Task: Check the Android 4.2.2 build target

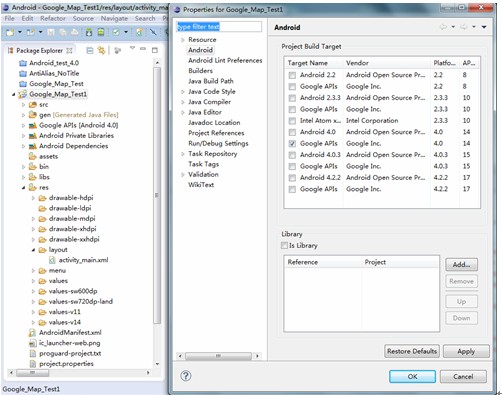Action: click(x=292, y=178)
